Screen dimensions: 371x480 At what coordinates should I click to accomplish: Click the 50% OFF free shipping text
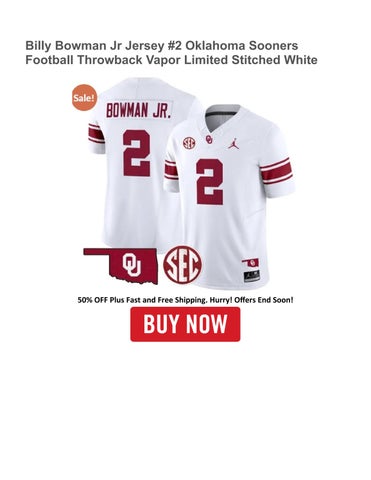[x=185, y=300]
